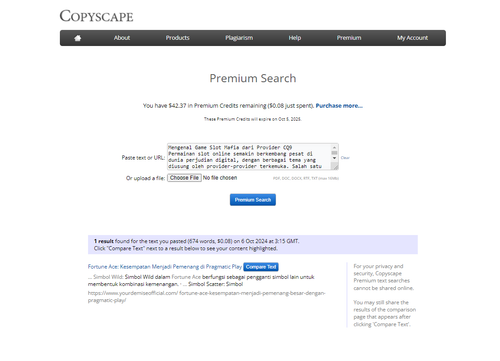The image size is (500, 361).
Task: Click the 'Or upload a file:' label
Action: 145,178
